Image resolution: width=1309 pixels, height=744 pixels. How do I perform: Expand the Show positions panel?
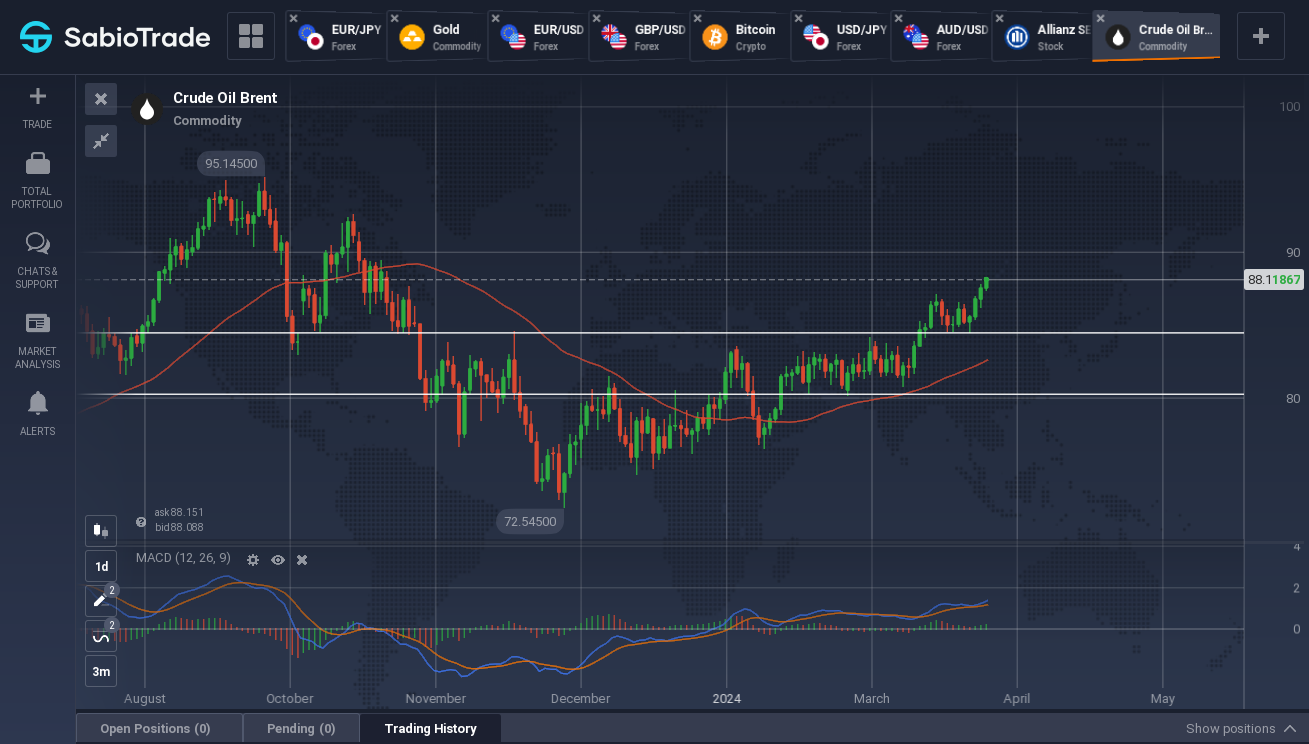tap(1241, 728)
